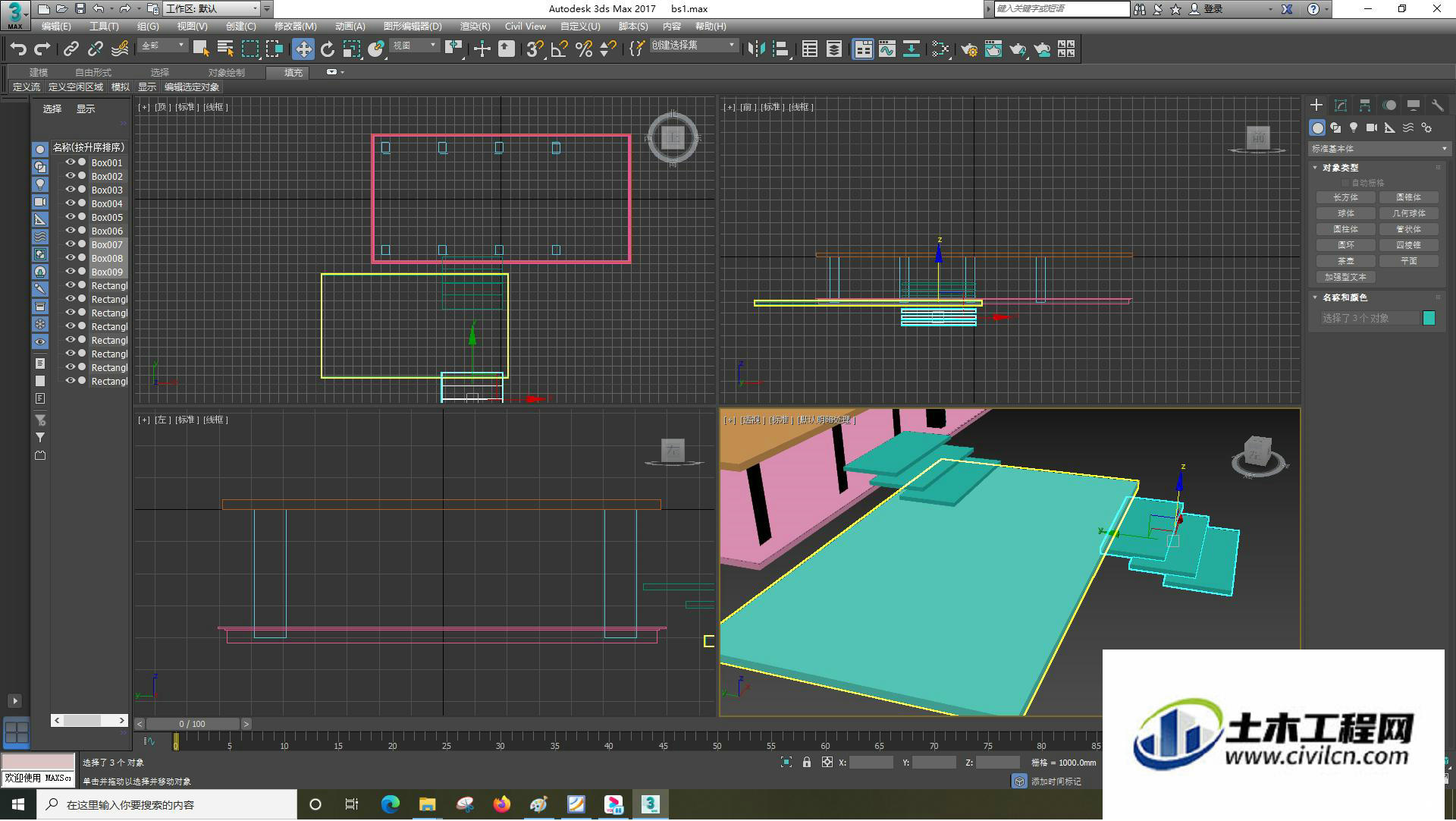This screenshot has width=1456, height=821.
Task: Click the explorer horizontal scrollbar
Action: (89, 720)
